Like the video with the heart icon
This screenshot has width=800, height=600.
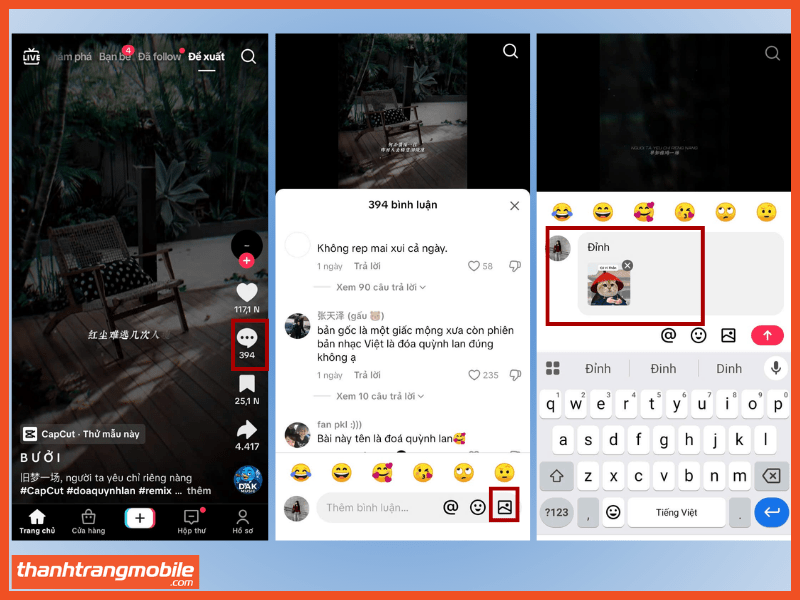247,292
